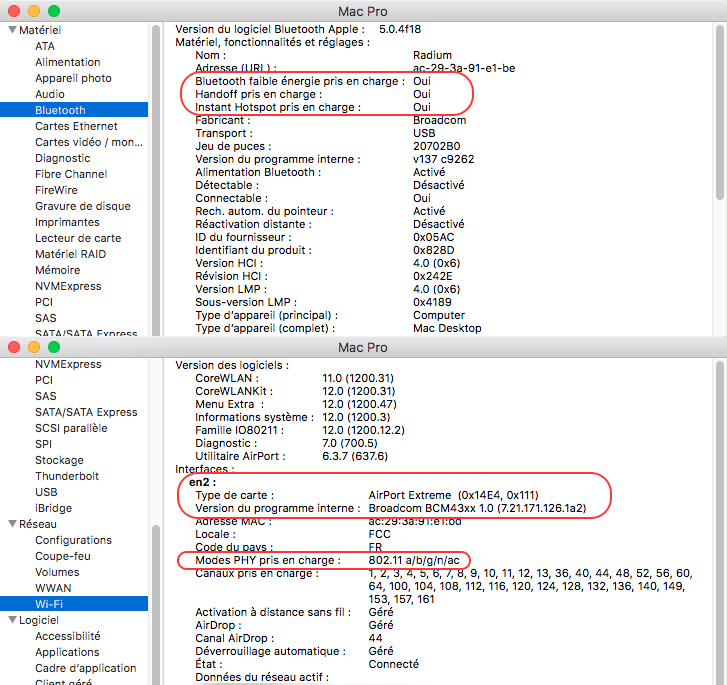Click Broadcom BCM43xx firmware version value
Image resolution: width=727 pixels, height=685 pixels.
tap(477, 508)
